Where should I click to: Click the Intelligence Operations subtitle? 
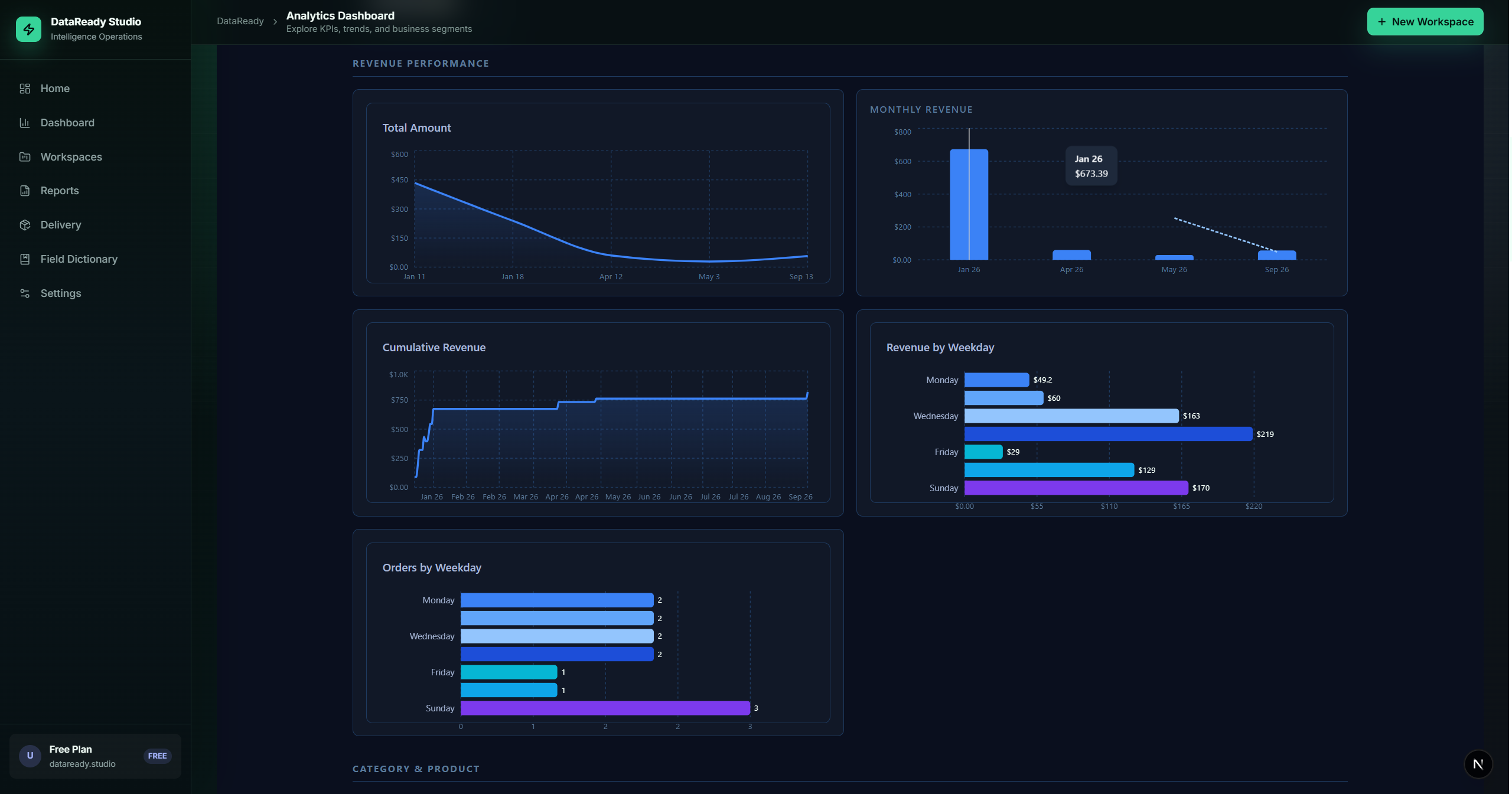[x=96, y=37]
